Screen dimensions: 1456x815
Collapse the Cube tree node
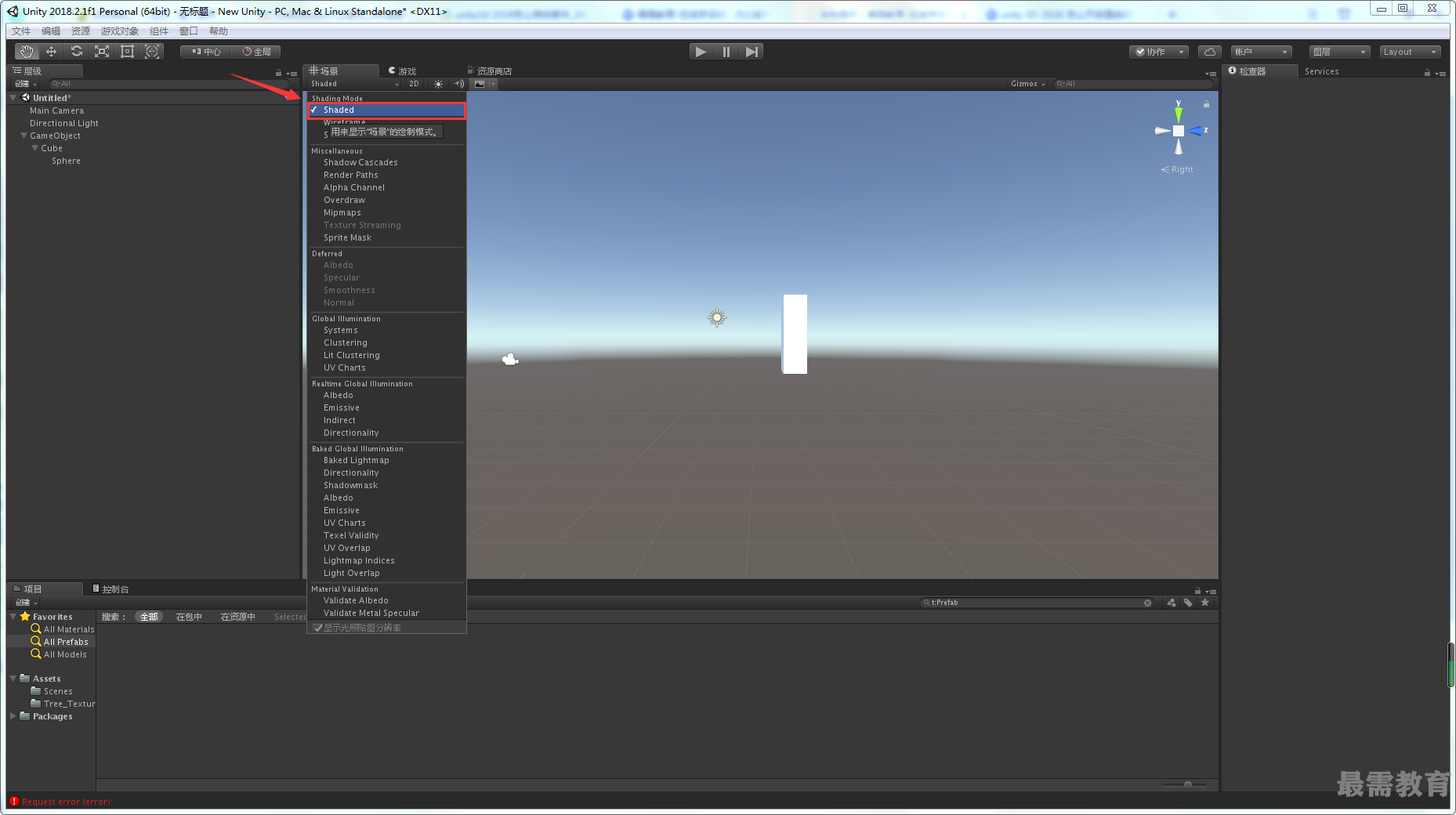click(34, 148)
